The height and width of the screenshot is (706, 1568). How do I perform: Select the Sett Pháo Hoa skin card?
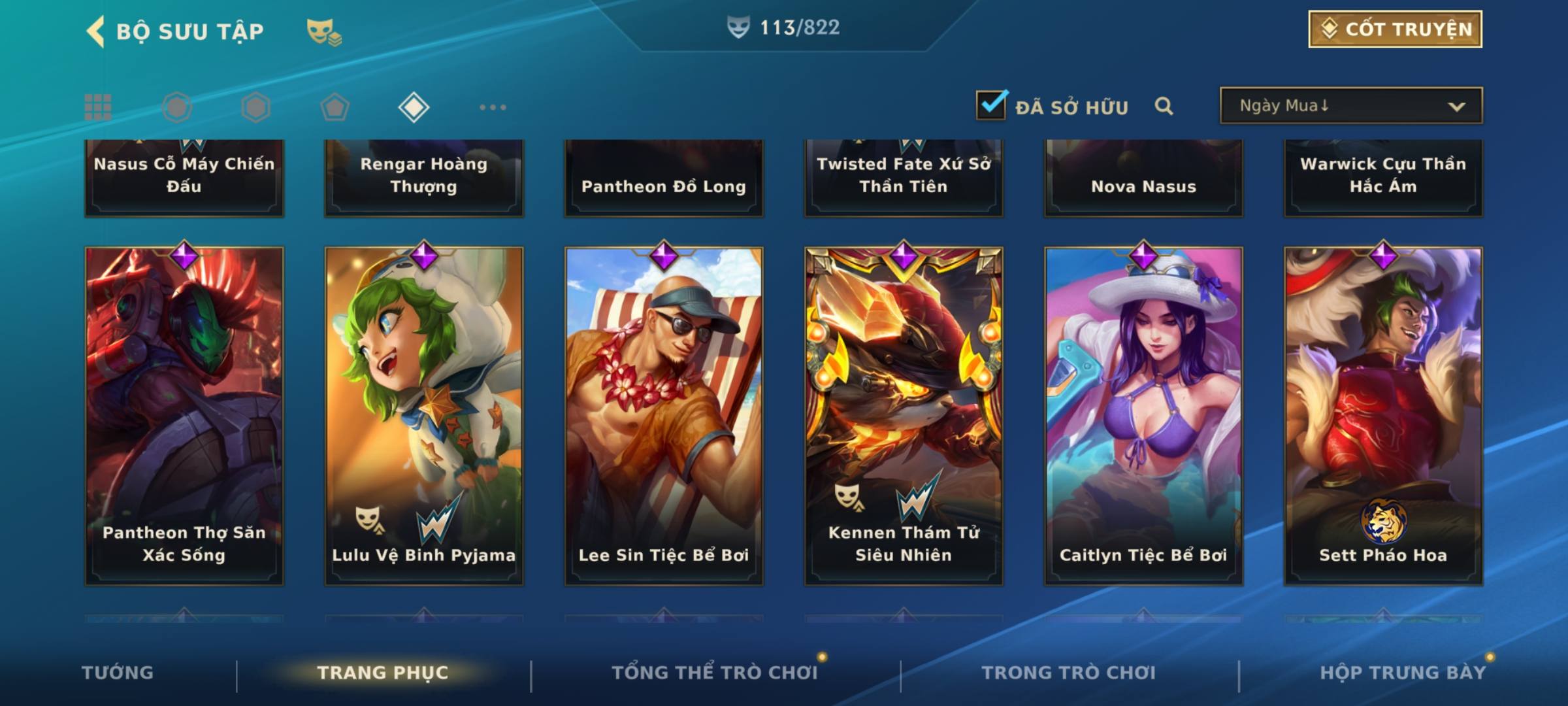pyautogui.click(x=1383, y=416)
